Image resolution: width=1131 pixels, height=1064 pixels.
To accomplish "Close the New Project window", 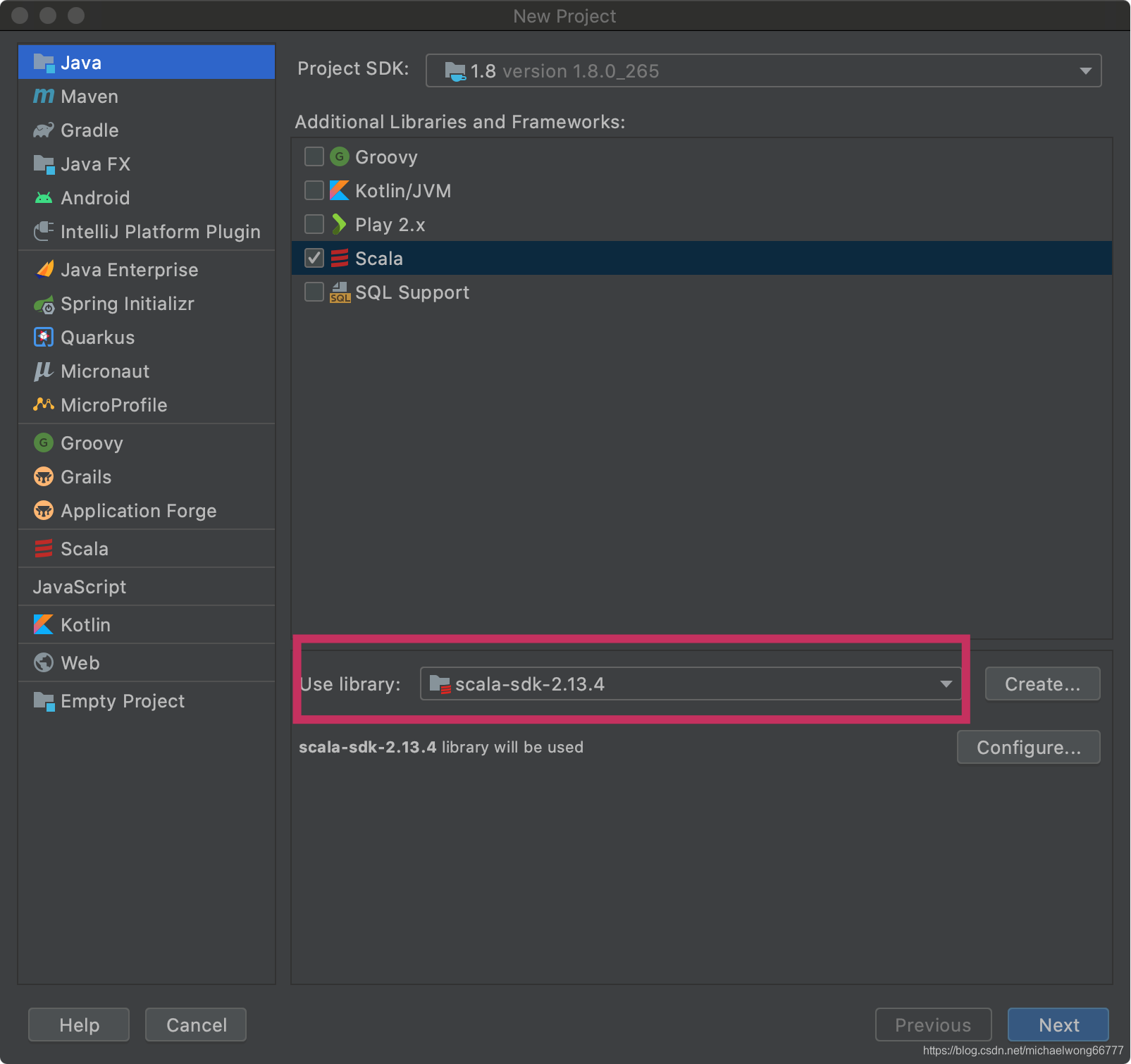I will click(x=20, y=16).
